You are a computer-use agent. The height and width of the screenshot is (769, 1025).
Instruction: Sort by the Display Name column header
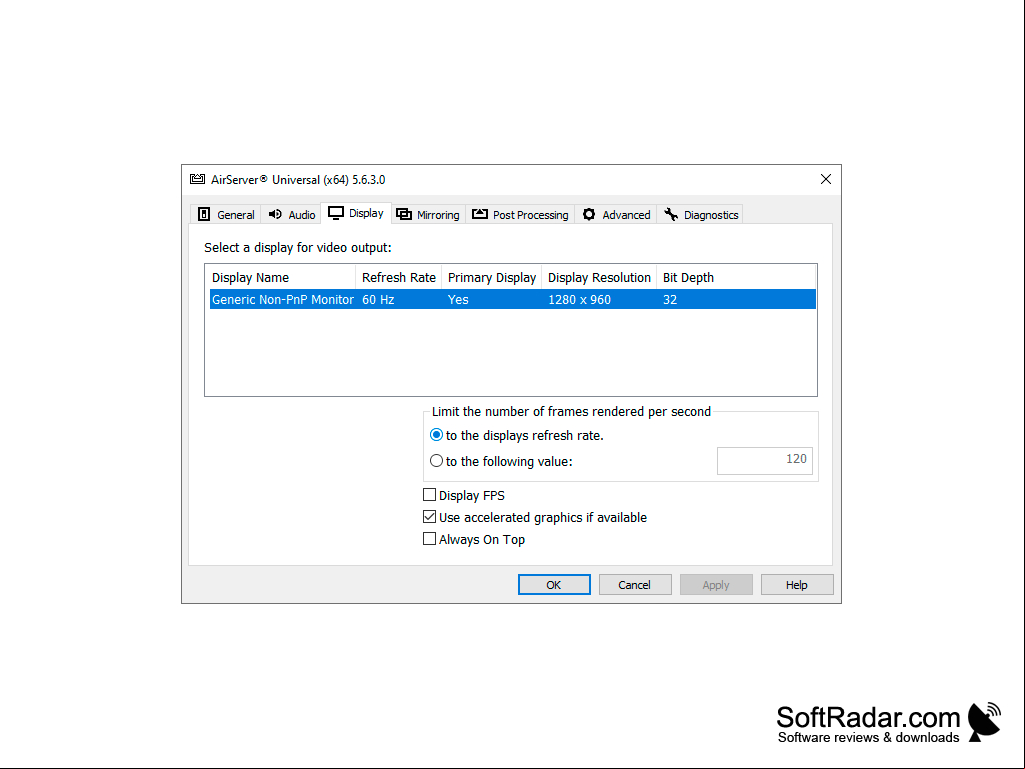[x=280, y=277]
